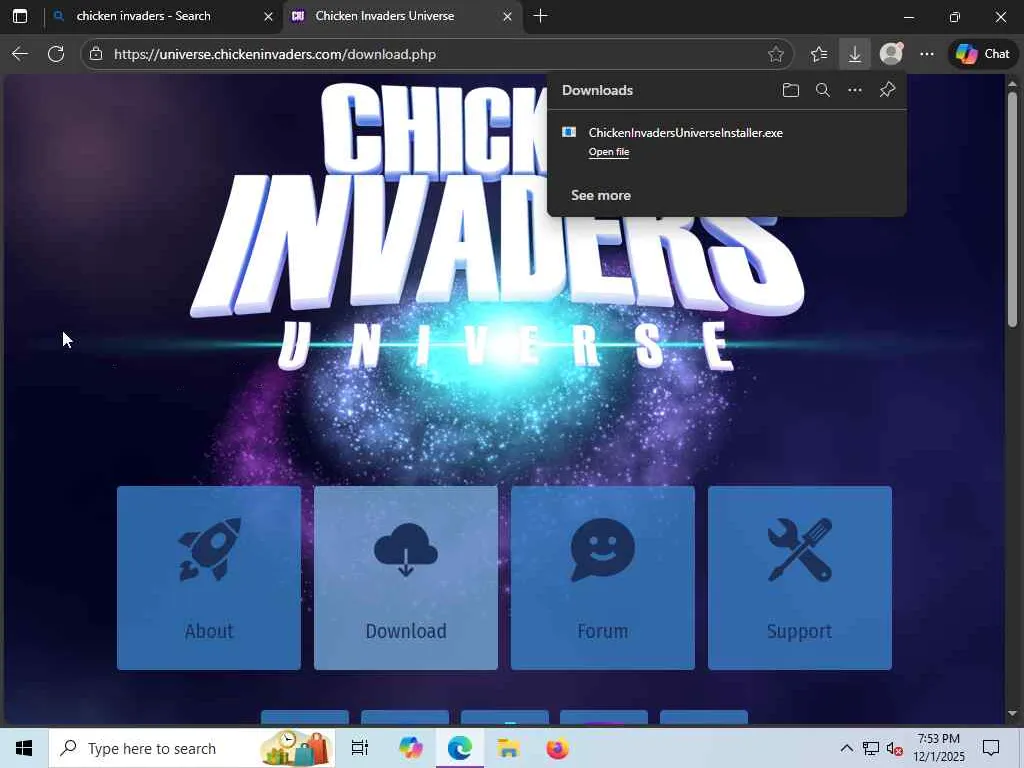Viewport: 1024px width, 768px height.
Task: Click the scrollbar down arrow
Action: coord(1012,713)
